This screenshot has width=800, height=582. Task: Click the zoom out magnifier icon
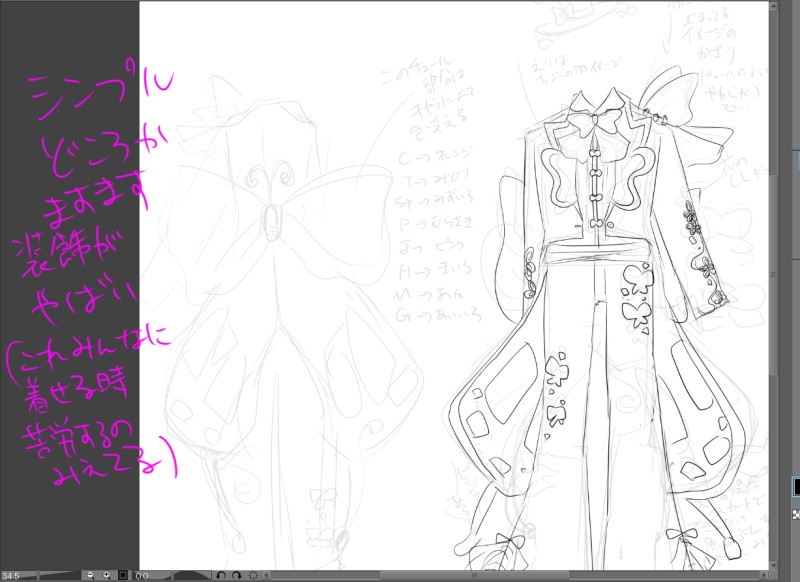[x=90, y=575]
